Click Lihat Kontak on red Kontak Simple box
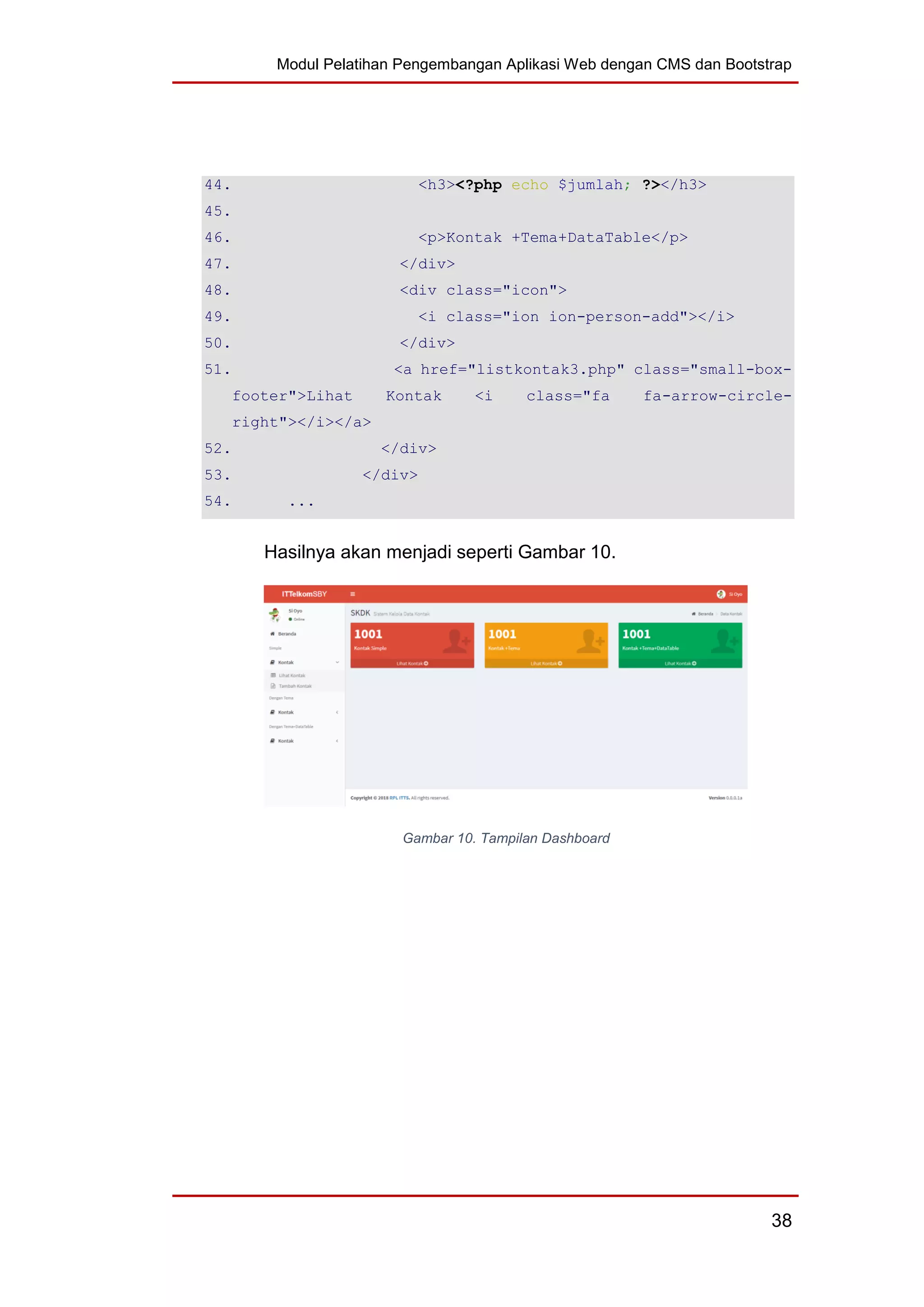This screenshot has width=924, height=1307. (x=412, y=663)
